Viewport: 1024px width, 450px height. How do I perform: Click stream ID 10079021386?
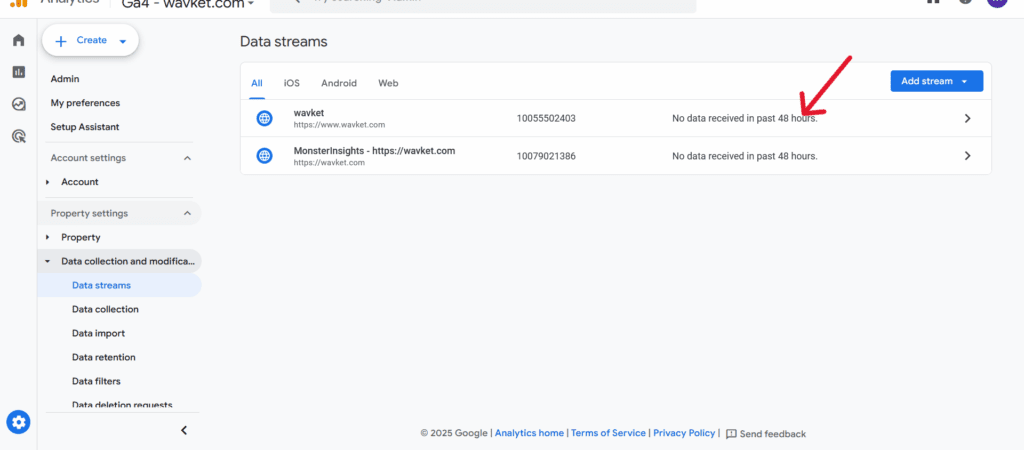click(546, 156)
